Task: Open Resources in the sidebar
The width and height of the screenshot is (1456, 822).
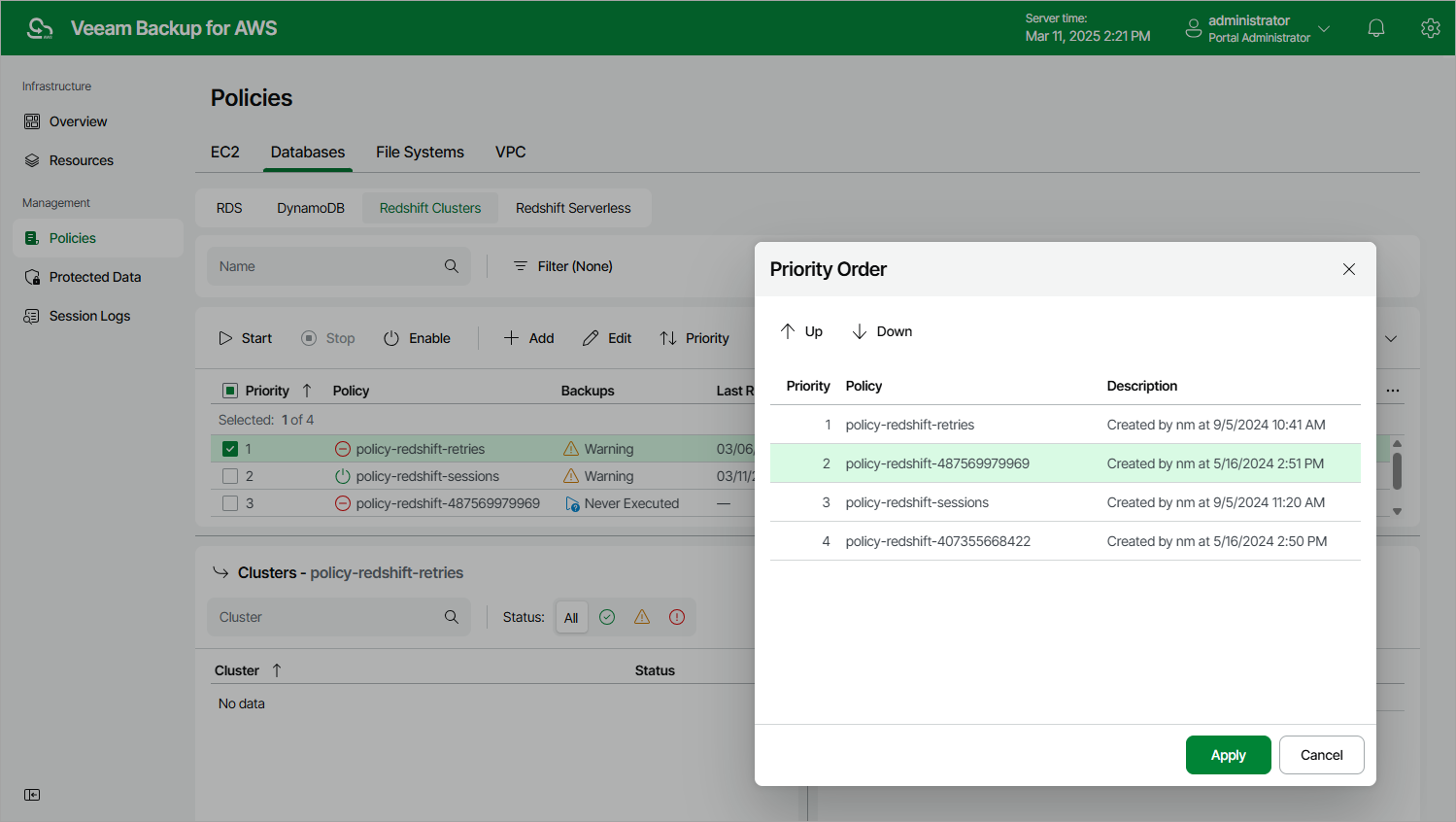Action: tap(98, 160)
